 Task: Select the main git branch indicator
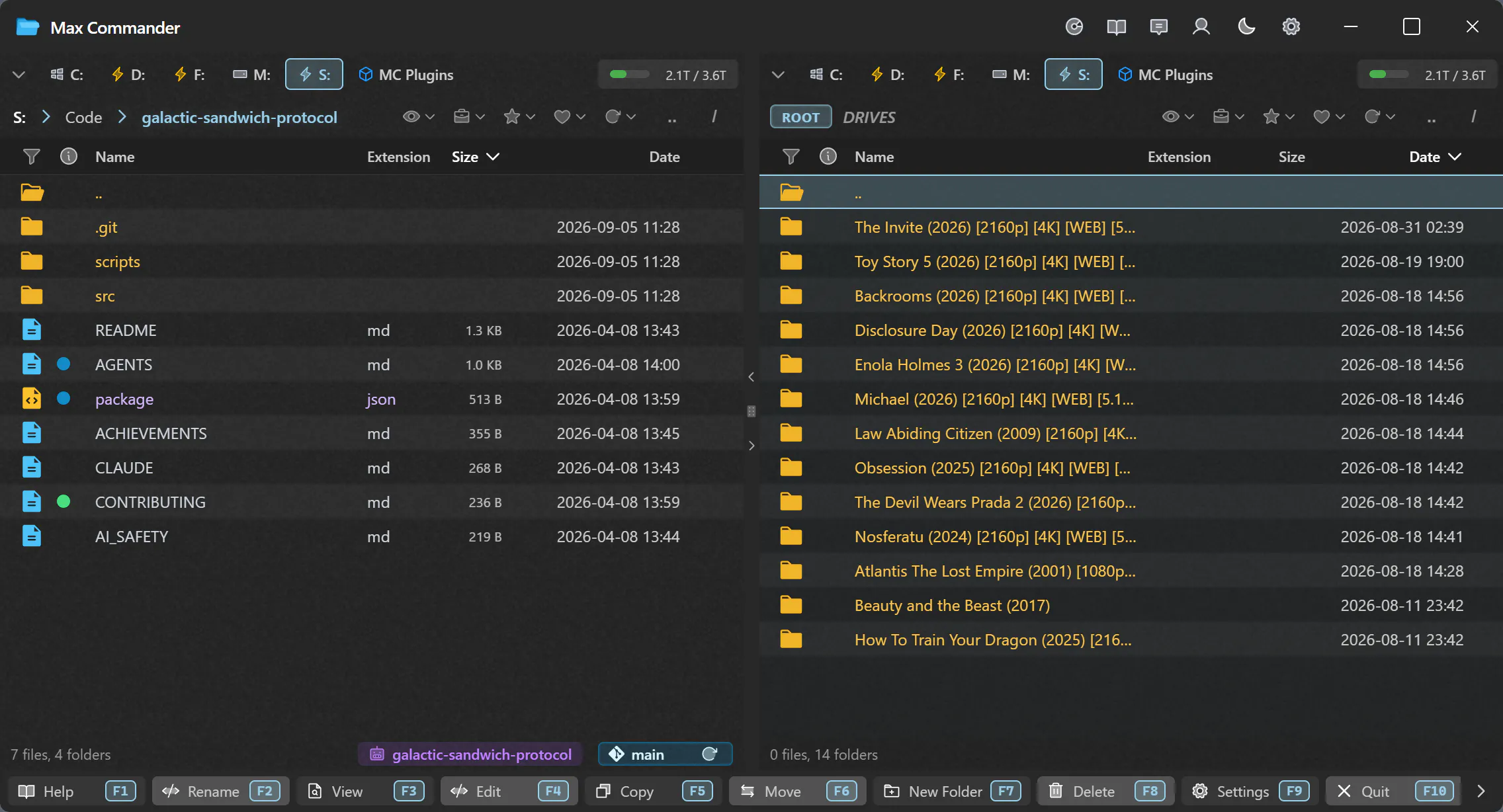tap(665, 754)
